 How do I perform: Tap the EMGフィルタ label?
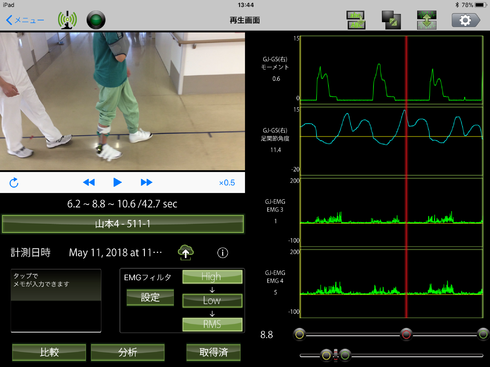coord(147,277)
